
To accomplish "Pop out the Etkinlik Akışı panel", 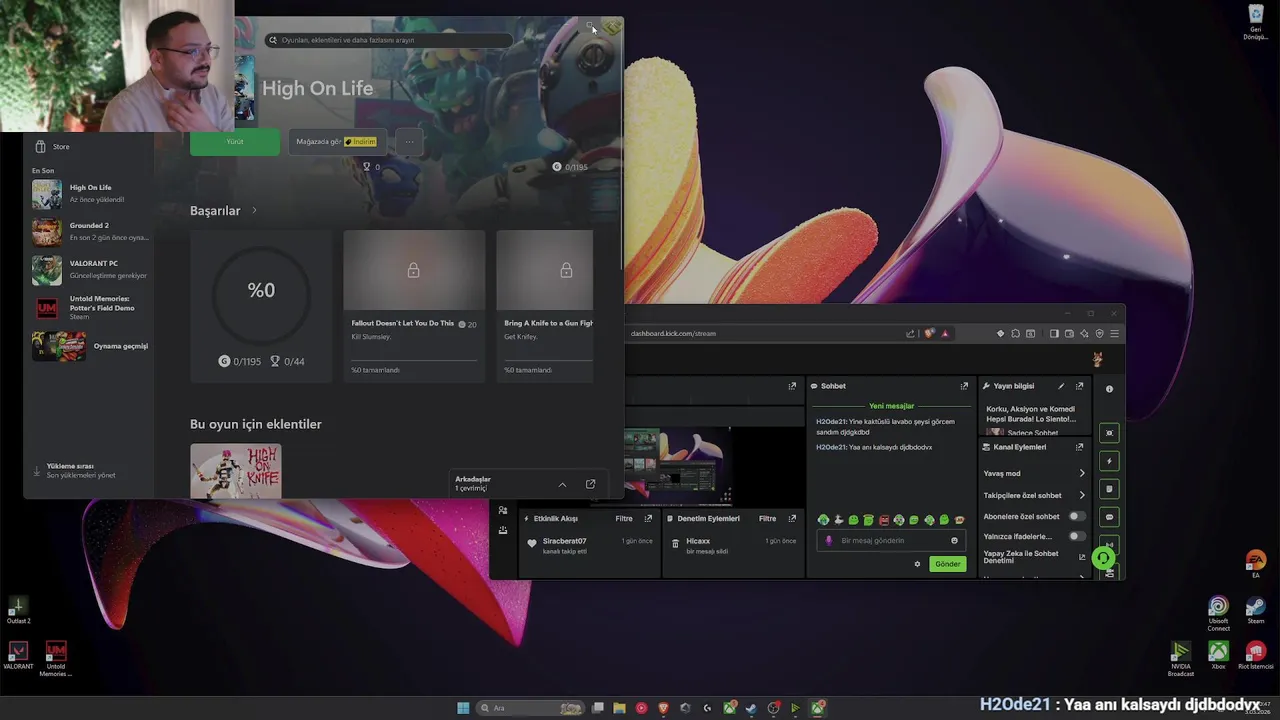I will [648, 519].
